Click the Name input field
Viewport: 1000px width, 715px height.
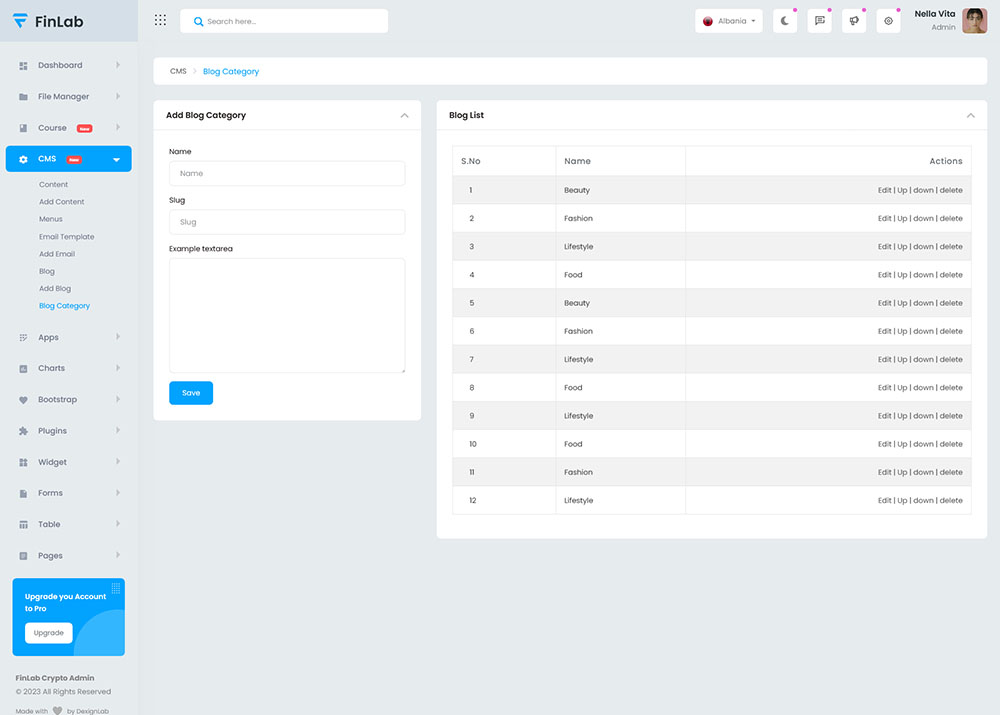point(287,174)
